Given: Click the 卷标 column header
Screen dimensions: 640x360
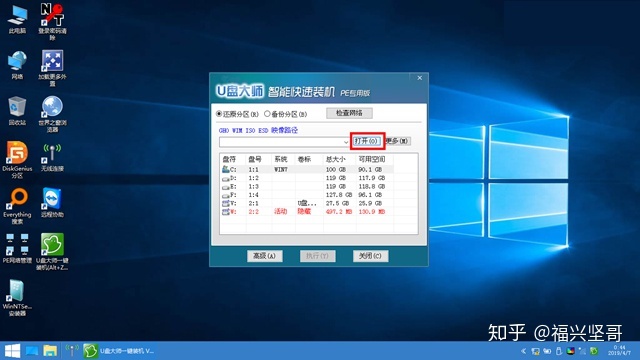Looking at the screenshot, I should tap(309, 159).
